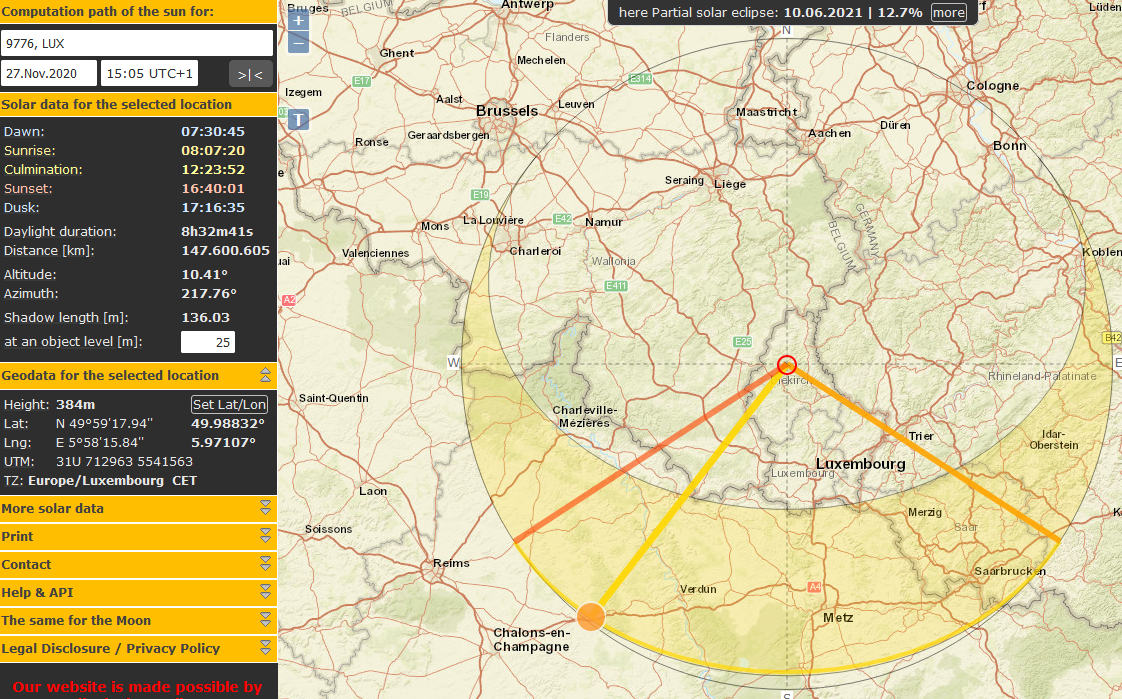Open The same for the Moon
This screenshot has height=699, width=1122.
[x=138, y=620]
